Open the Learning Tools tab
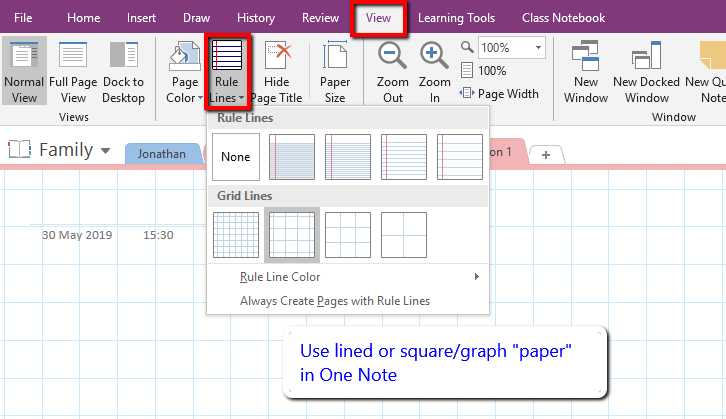The height and width of the screenshot is (419, 726). pyautogui.click(x=457, y=18)
